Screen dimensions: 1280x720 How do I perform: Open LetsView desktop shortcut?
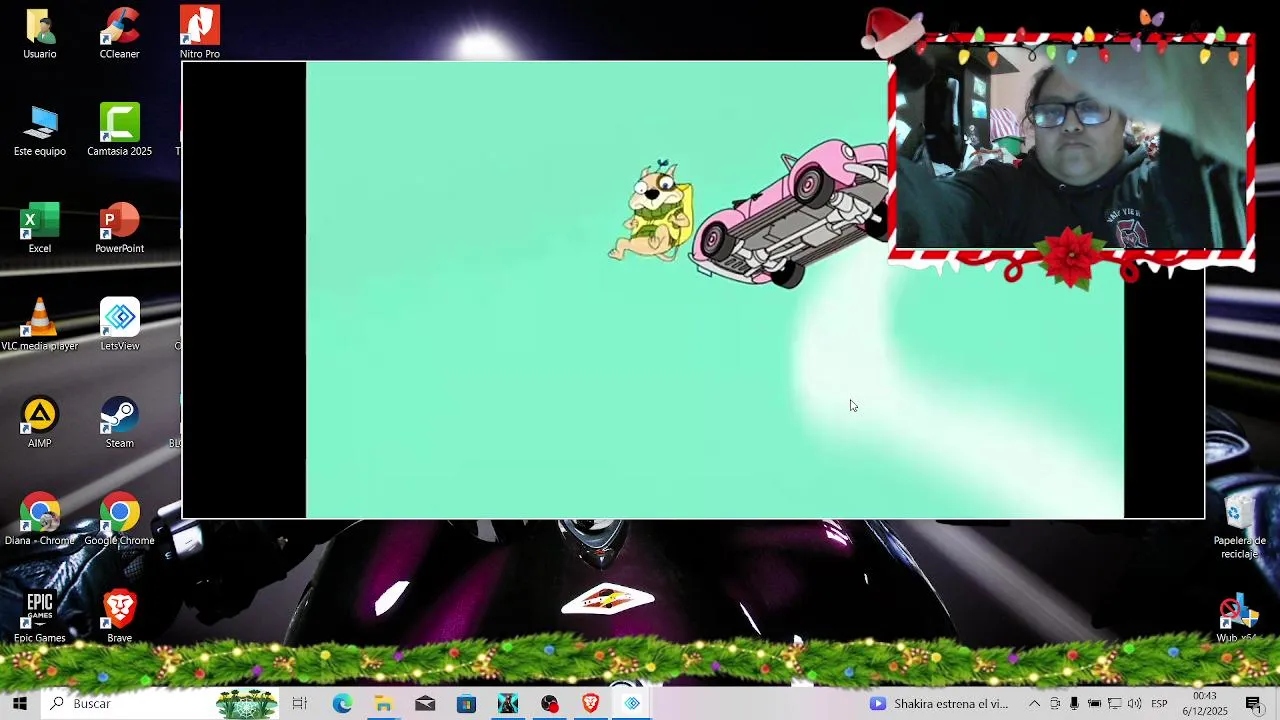click(119, 325)
